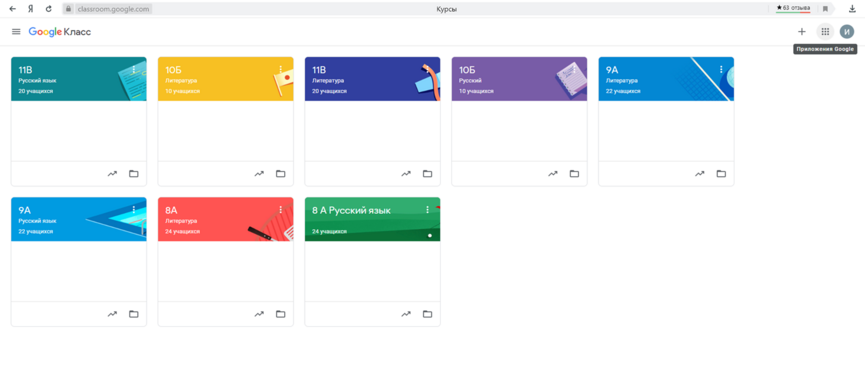This screenshot has height=382, width=865.
Task: Open options menu of 9А Литература card
Action: pos(720,70)
